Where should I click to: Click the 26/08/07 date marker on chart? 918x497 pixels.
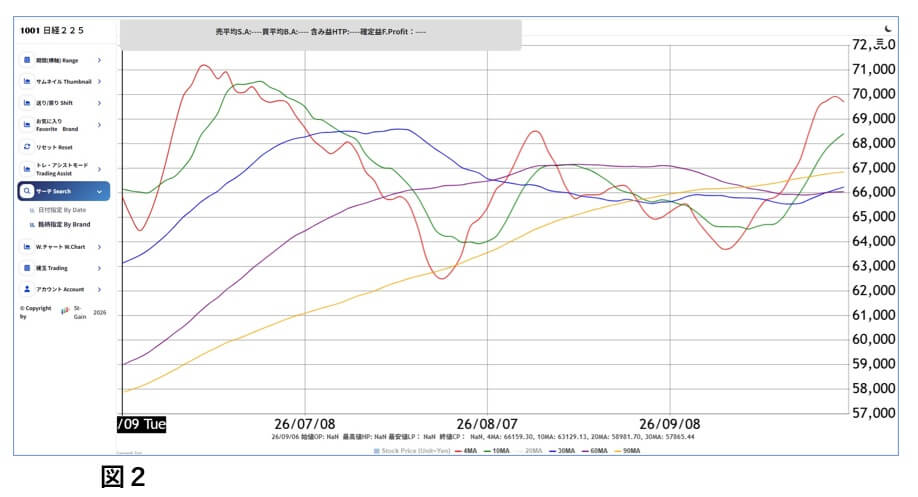coord(487,424)
